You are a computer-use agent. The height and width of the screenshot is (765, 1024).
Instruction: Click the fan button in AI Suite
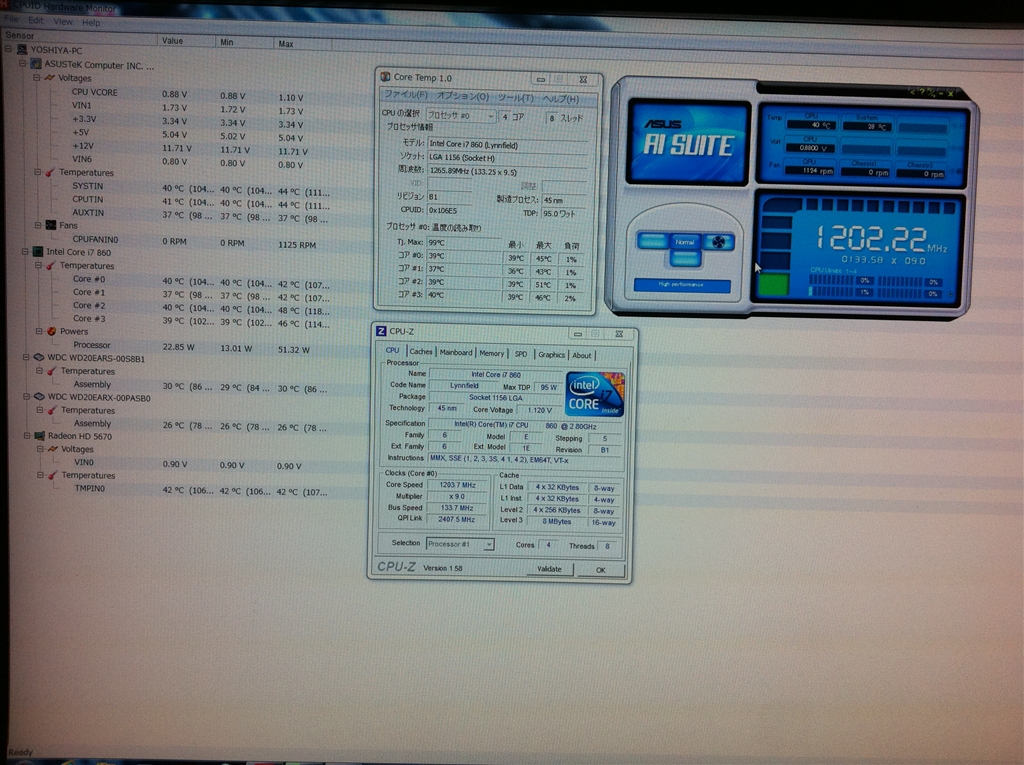pos(718,242)
